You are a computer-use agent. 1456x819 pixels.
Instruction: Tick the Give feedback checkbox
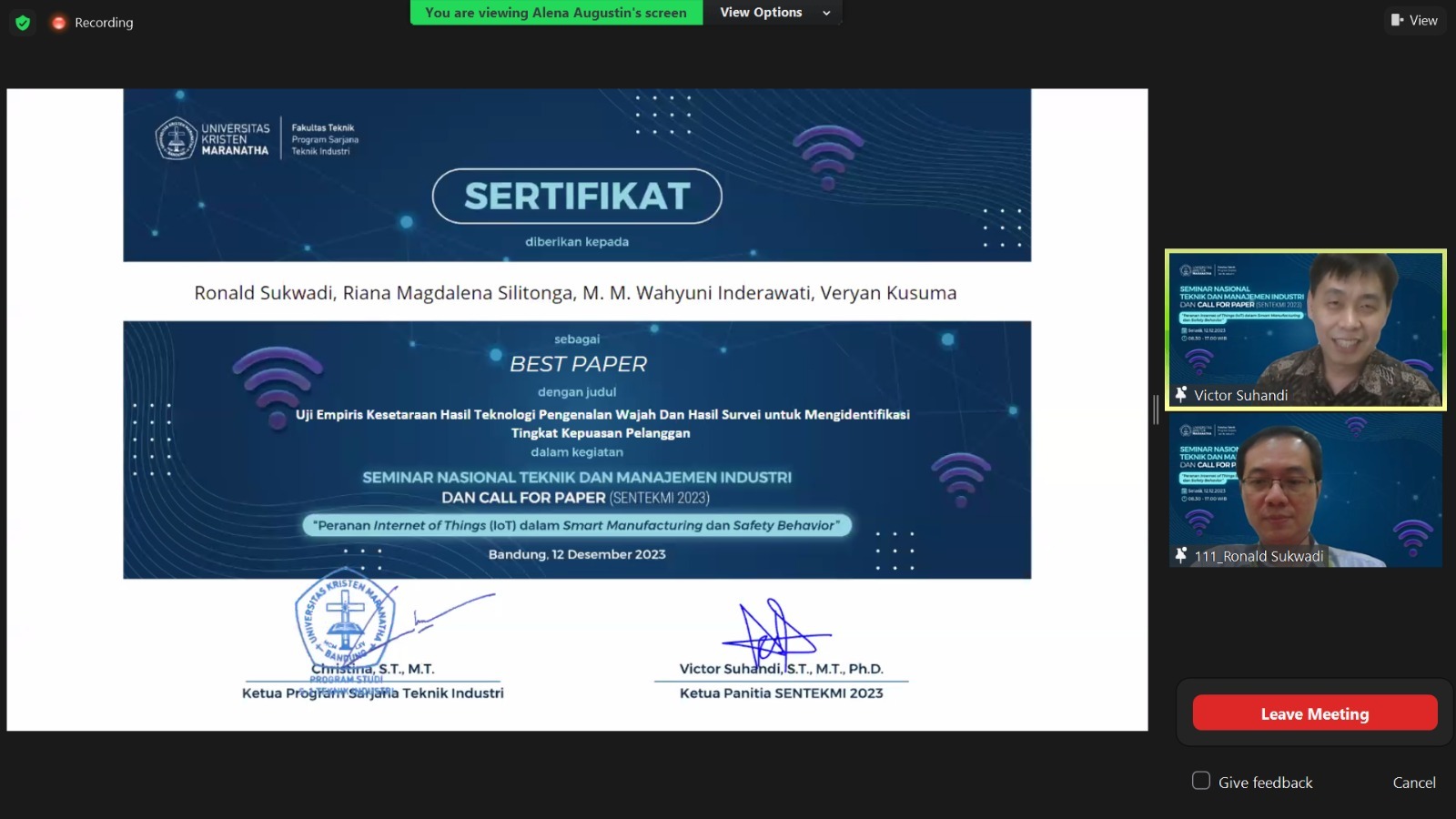tap(1201, 781)
